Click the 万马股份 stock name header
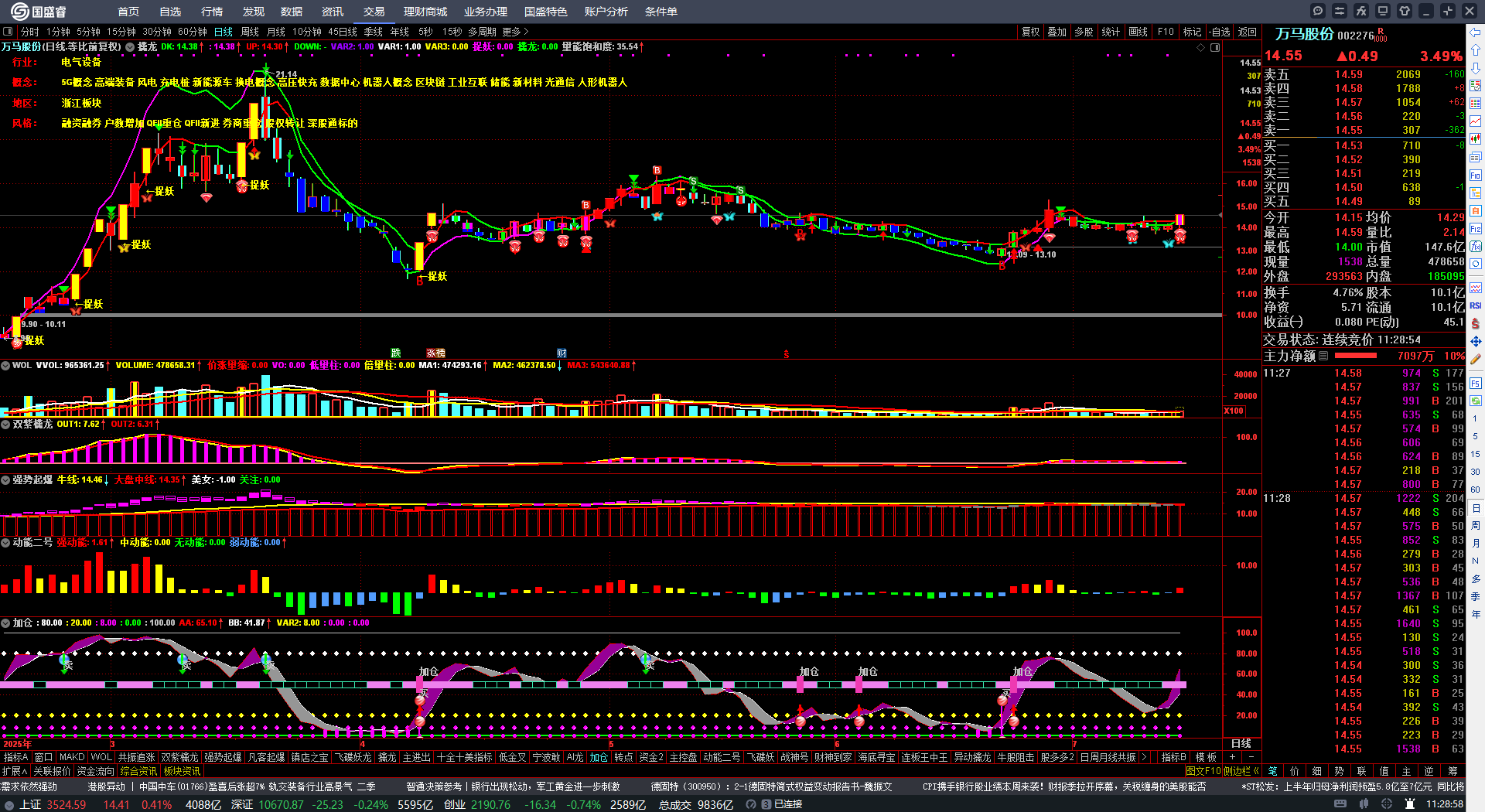The width and height of the screenshot is (1485, 812). coord(1304,34)
